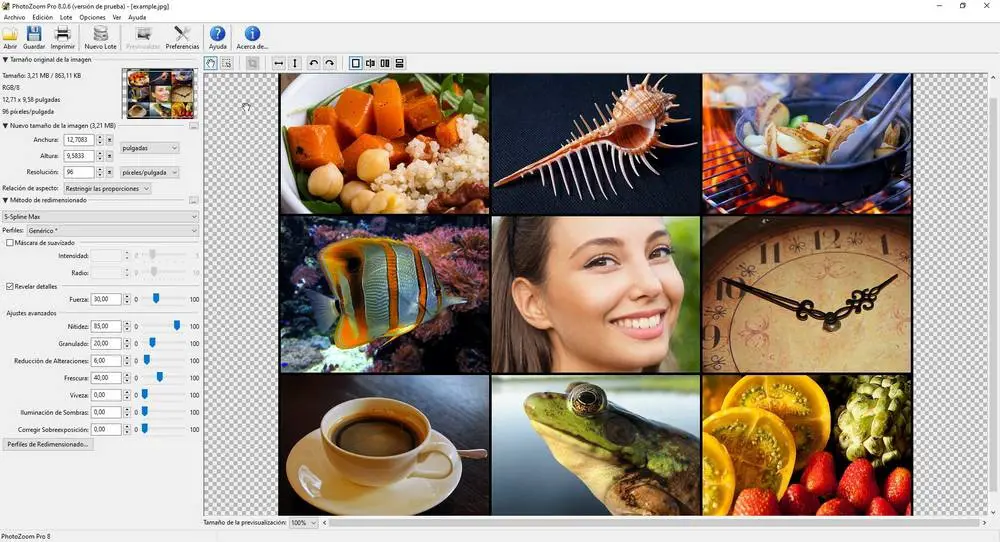
Task: Open the Edición menu
Action: (x=43, y=18)
